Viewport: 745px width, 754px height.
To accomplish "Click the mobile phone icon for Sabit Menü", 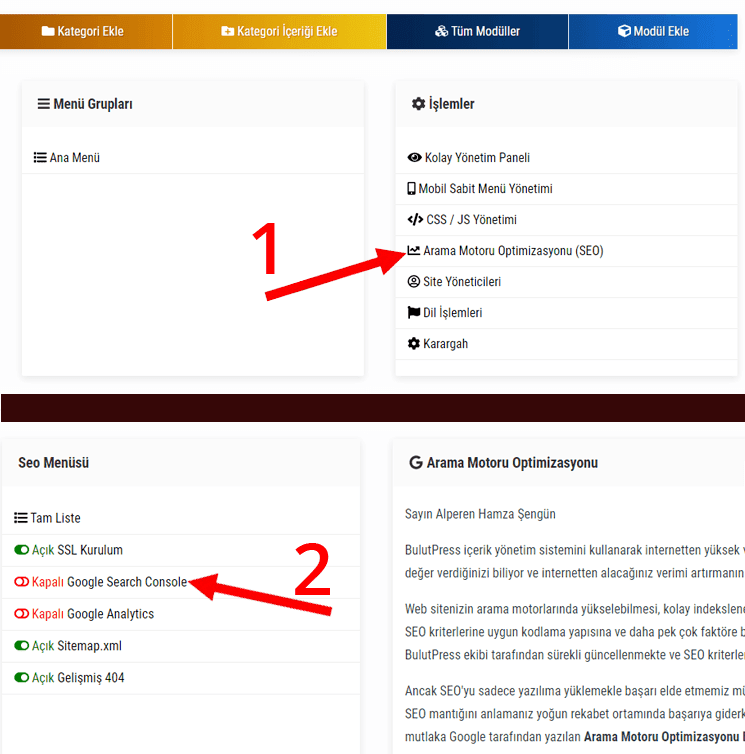I will pyautogui.click(x=411, y=189).
